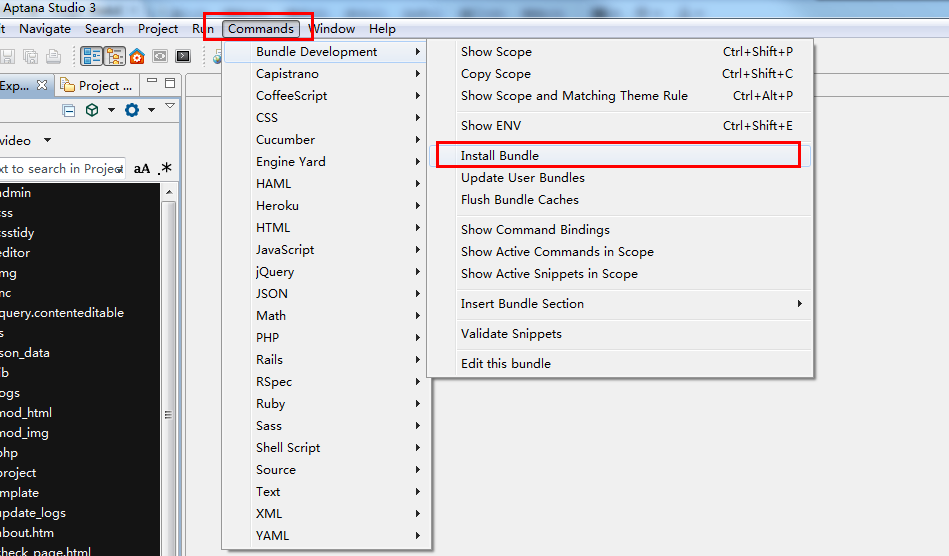The image size is (949, 556).
Task: Expand the CoffeeScript submenu
Action: 325,96
